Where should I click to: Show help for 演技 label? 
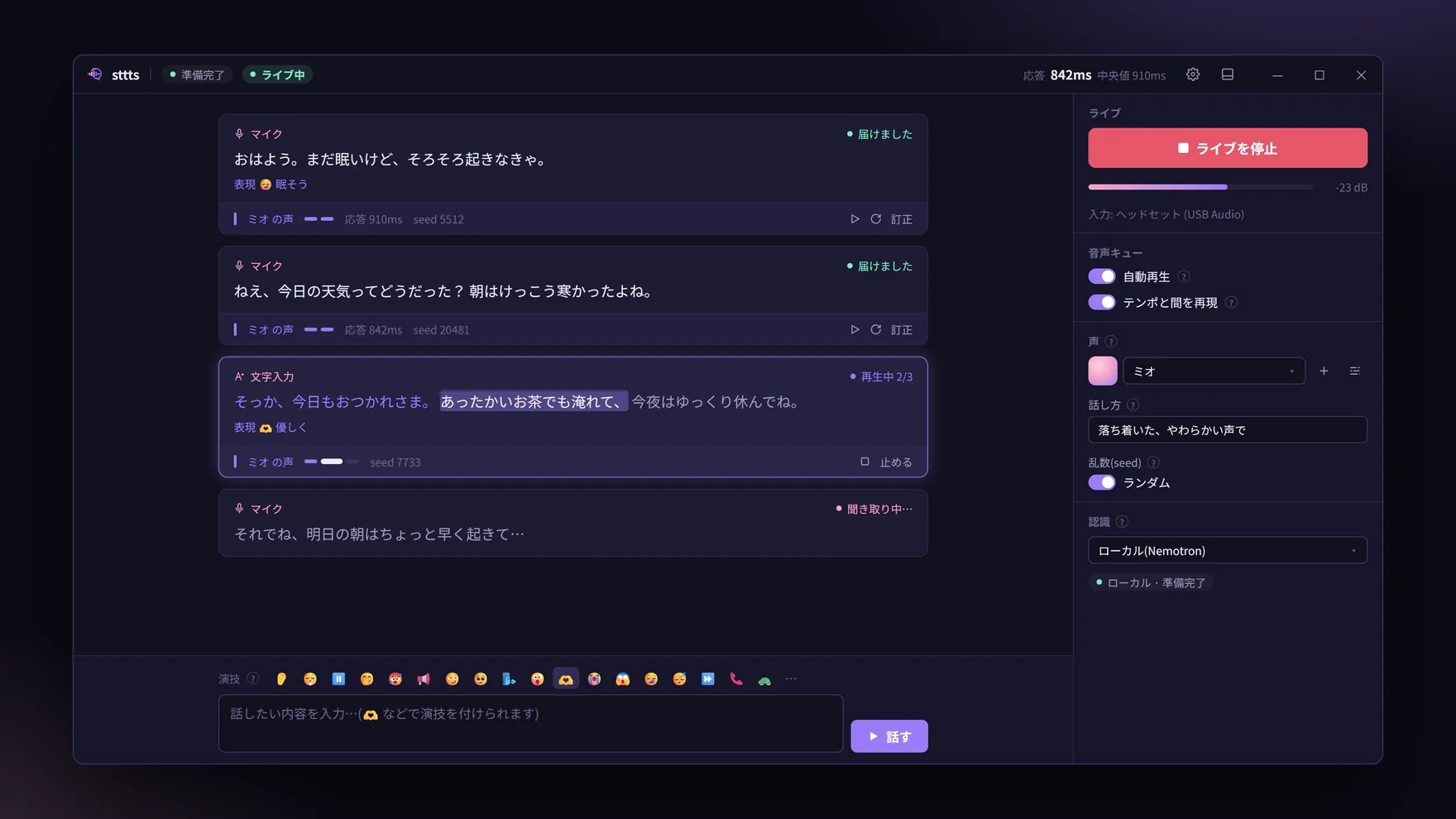253,678
